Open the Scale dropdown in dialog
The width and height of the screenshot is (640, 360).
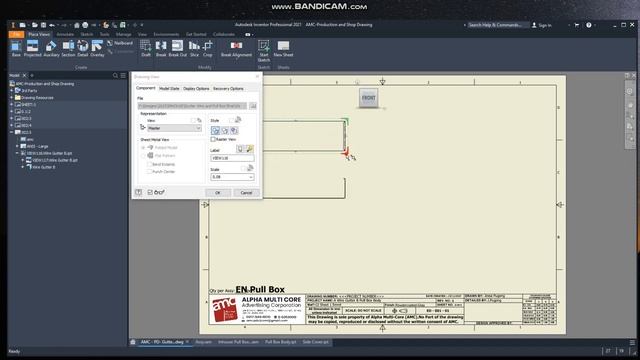point(251,177)
